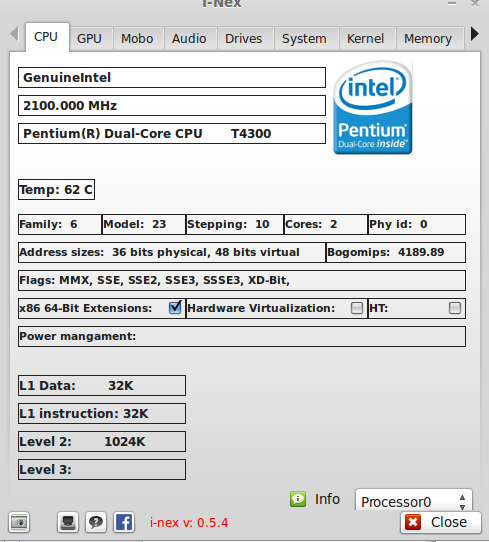Click the screenshot camera icon
Screen dimensions: 489x542
coord(19,522)
